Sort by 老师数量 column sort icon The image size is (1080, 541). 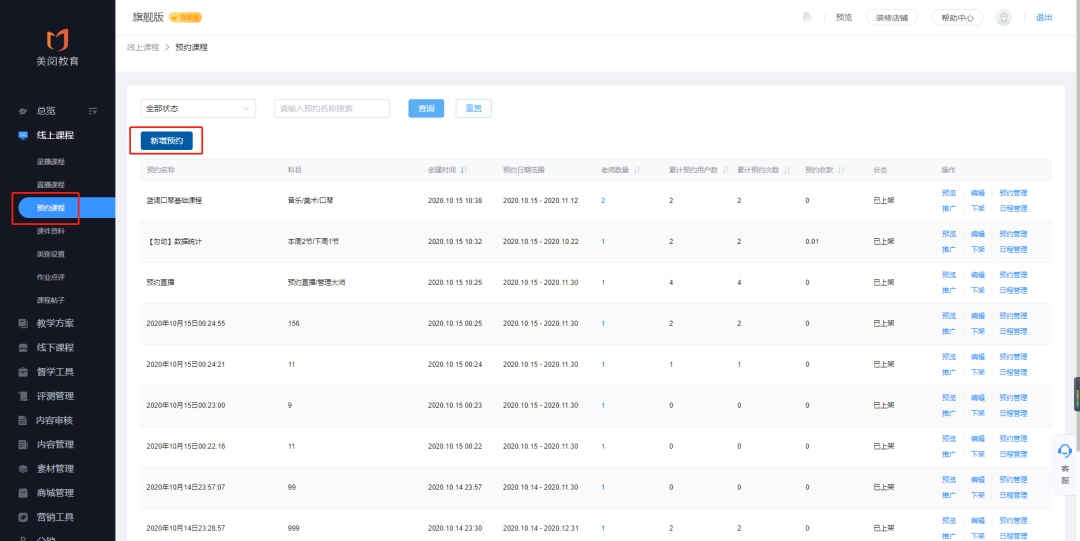[637, 169]
